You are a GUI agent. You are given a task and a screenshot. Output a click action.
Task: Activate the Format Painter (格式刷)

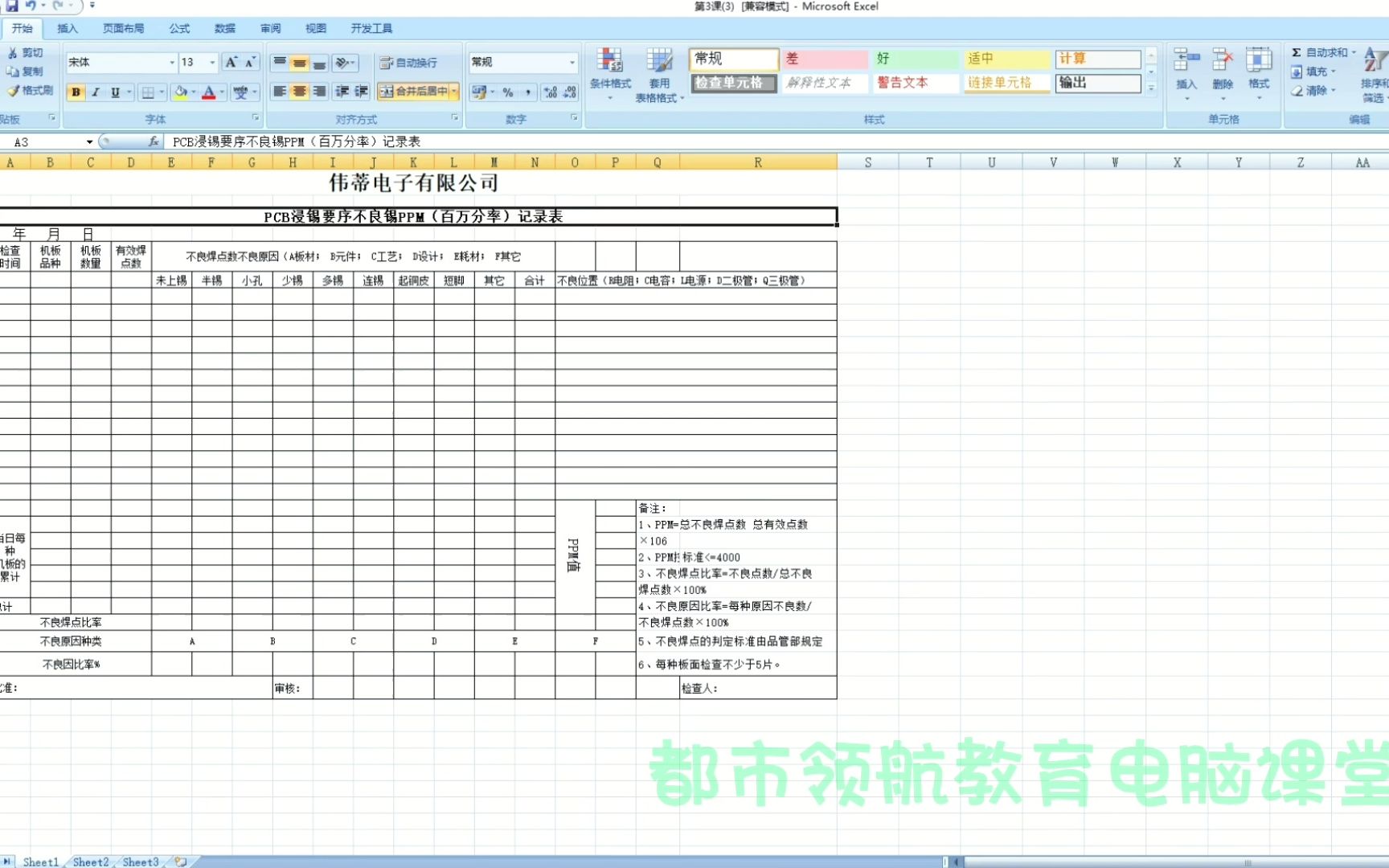(x=30, y=90)
